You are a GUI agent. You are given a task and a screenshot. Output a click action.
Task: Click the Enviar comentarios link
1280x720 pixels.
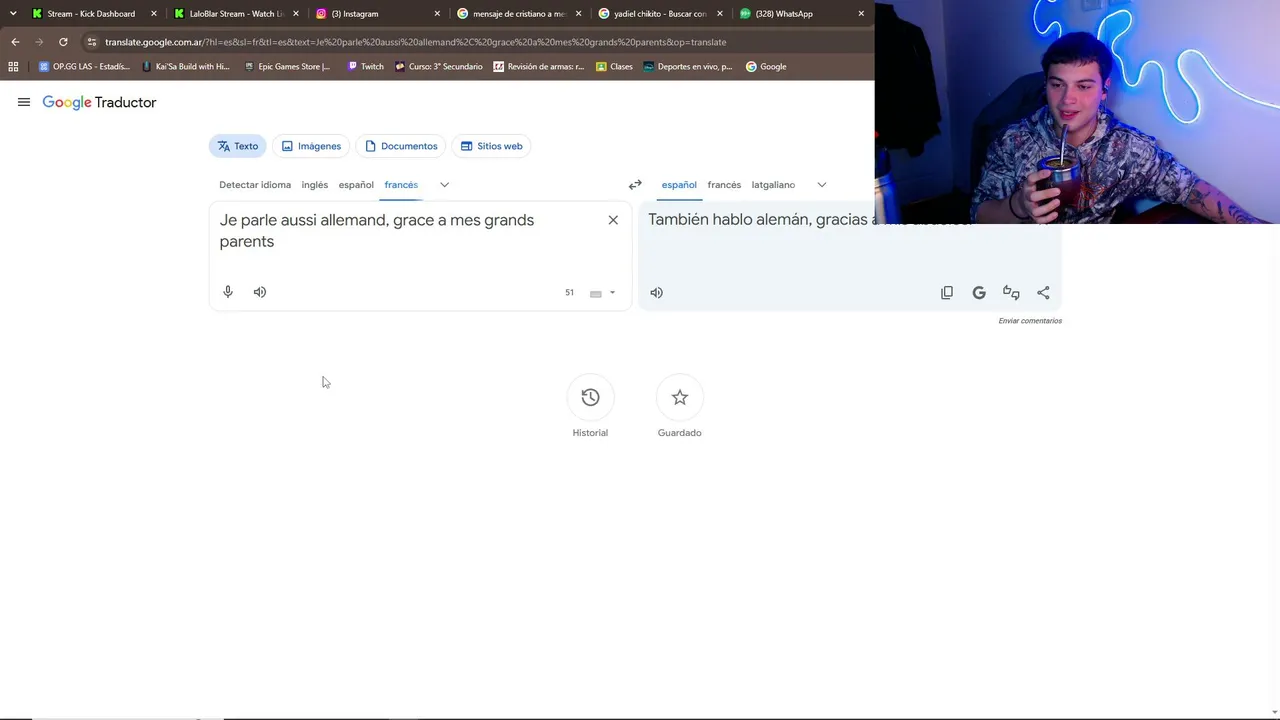[1030, 321]
